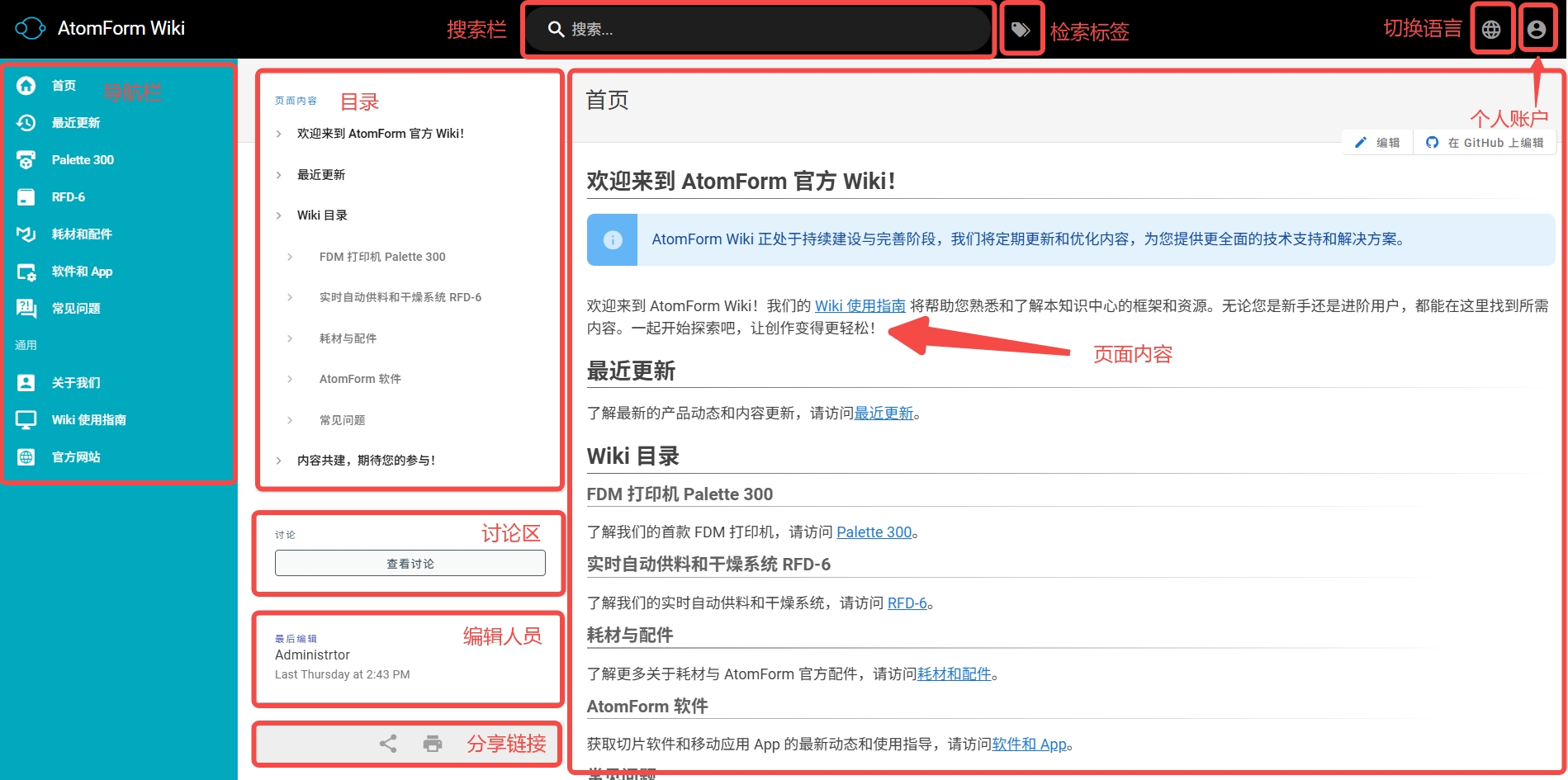This screenshot has width=1568, height=780.
Task: Click the home icon beside 首页 in sidebar
Action: pyautogui.click(x=26, y=85)
